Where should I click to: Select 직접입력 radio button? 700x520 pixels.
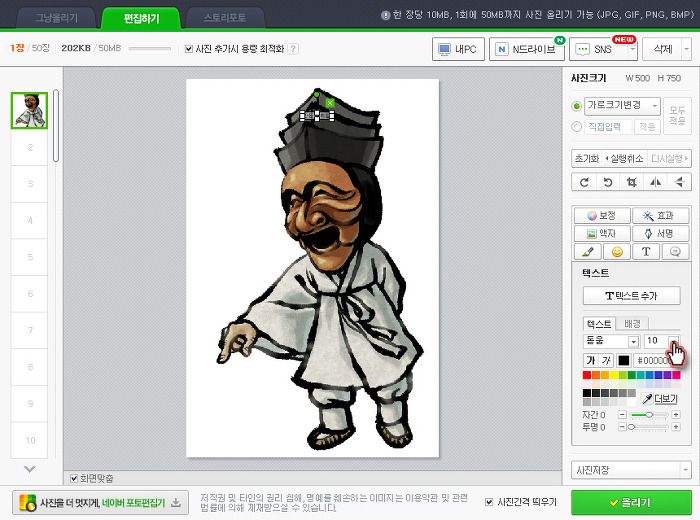coord(576,127)
